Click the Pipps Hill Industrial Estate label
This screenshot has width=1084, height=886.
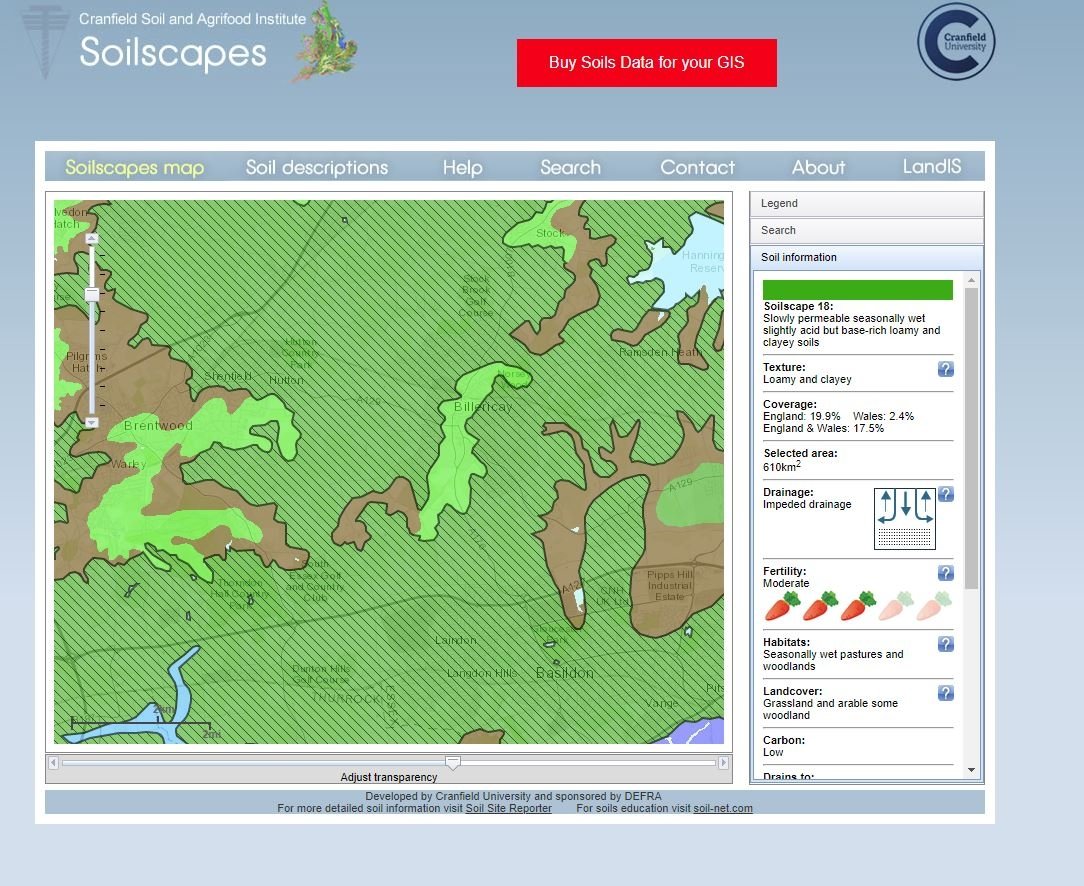tap(669, 585)
